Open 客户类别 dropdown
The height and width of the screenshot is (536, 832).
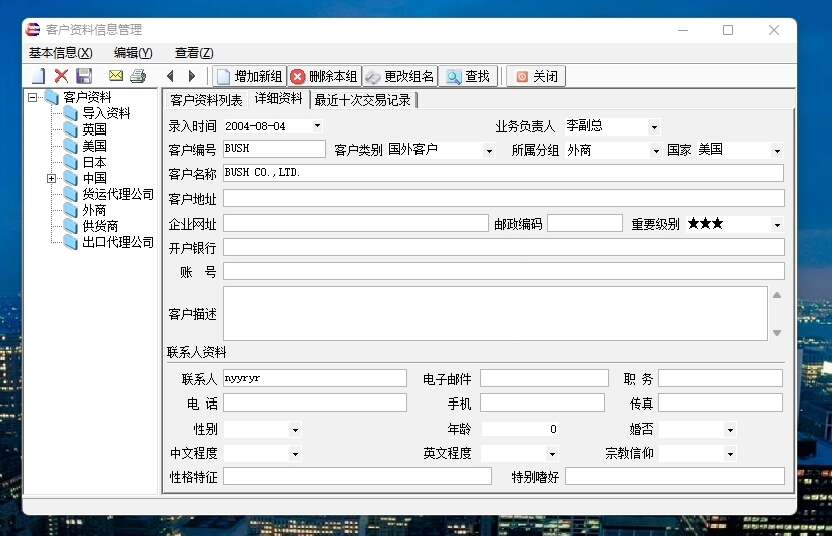pyautogui.click(x=489, y=151)
